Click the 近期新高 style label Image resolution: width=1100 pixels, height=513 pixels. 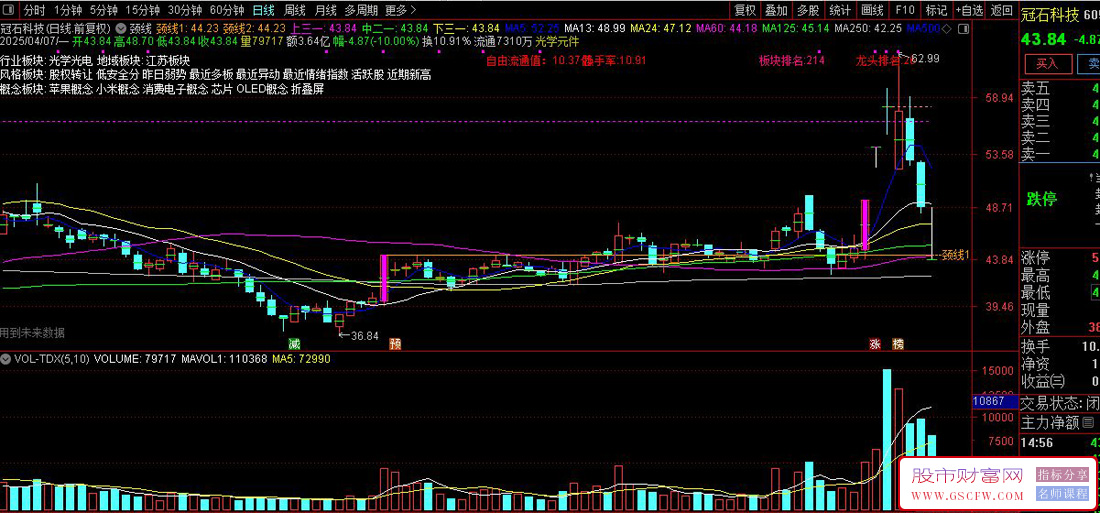(x=409, y=74)
